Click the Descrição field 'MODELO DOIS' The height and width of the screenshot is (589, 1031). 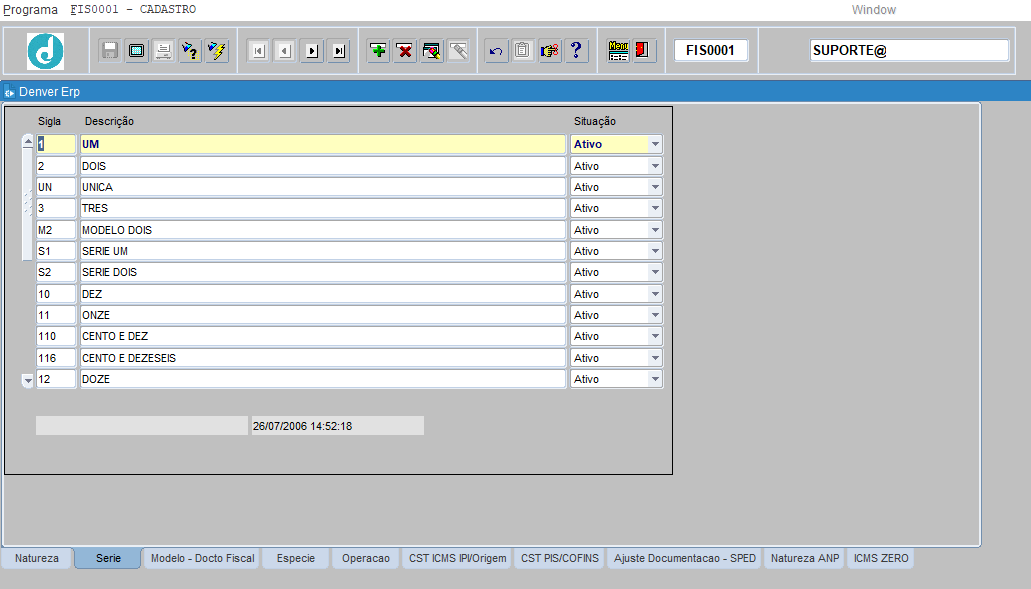click(x=323, y=230)
